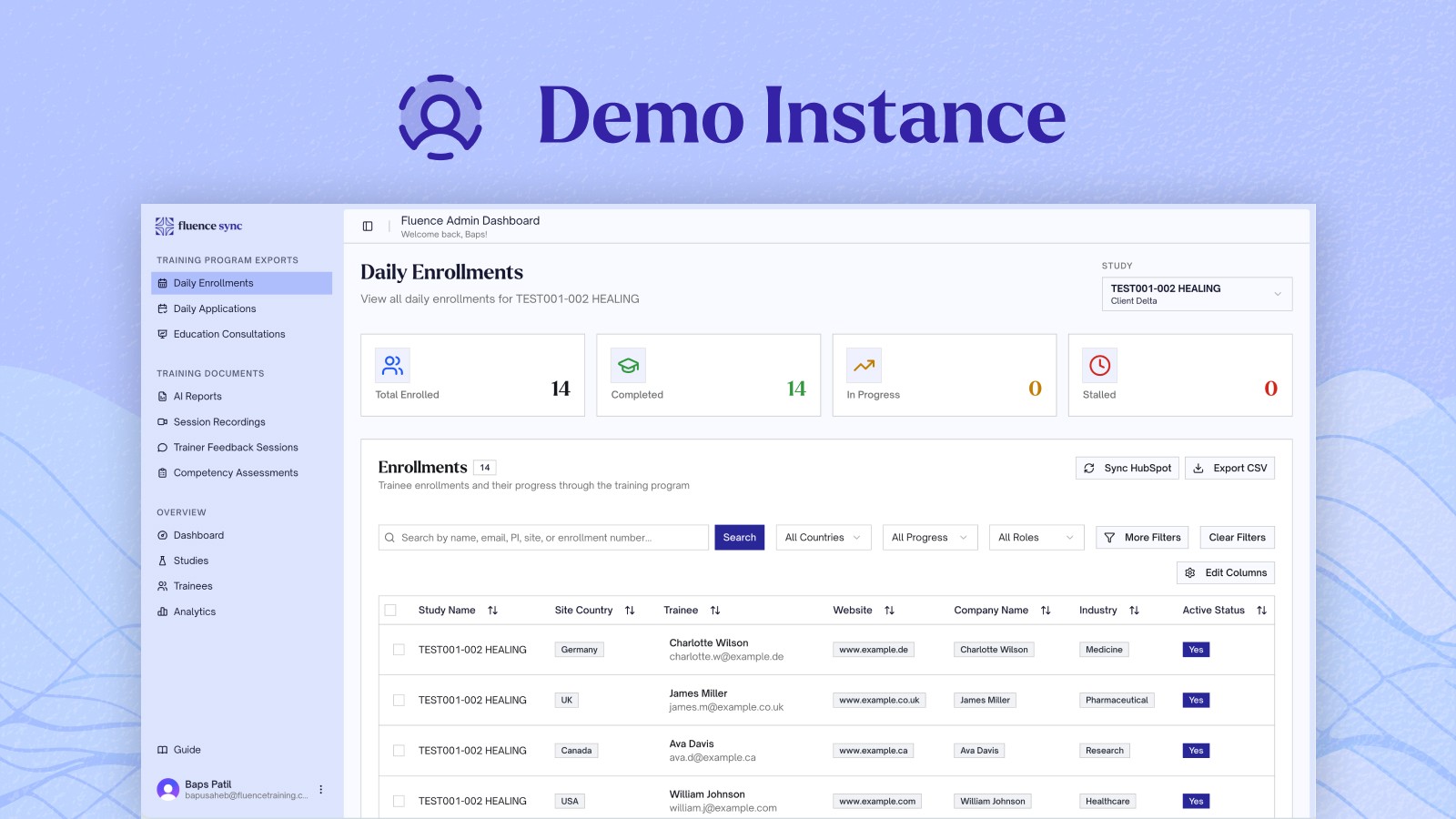
Task: Open Competency Assessments in sidebar
Action: coord(242,473)
